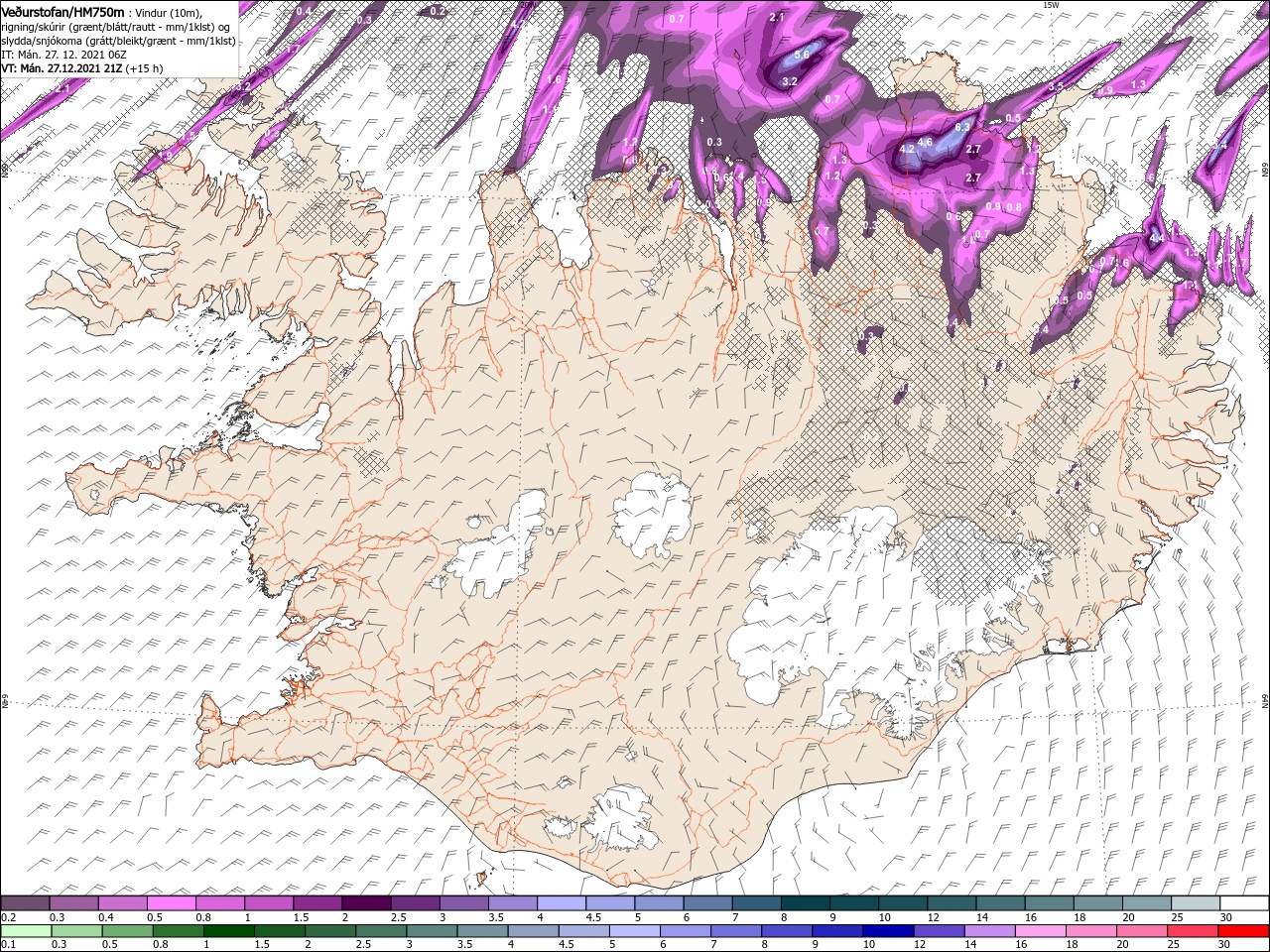Image resolution: width=1270 pixels, height=952 pixels.
Task: Select the upper legend swatch between 0.2 and 0.3
Action: (x=25, y=903)
